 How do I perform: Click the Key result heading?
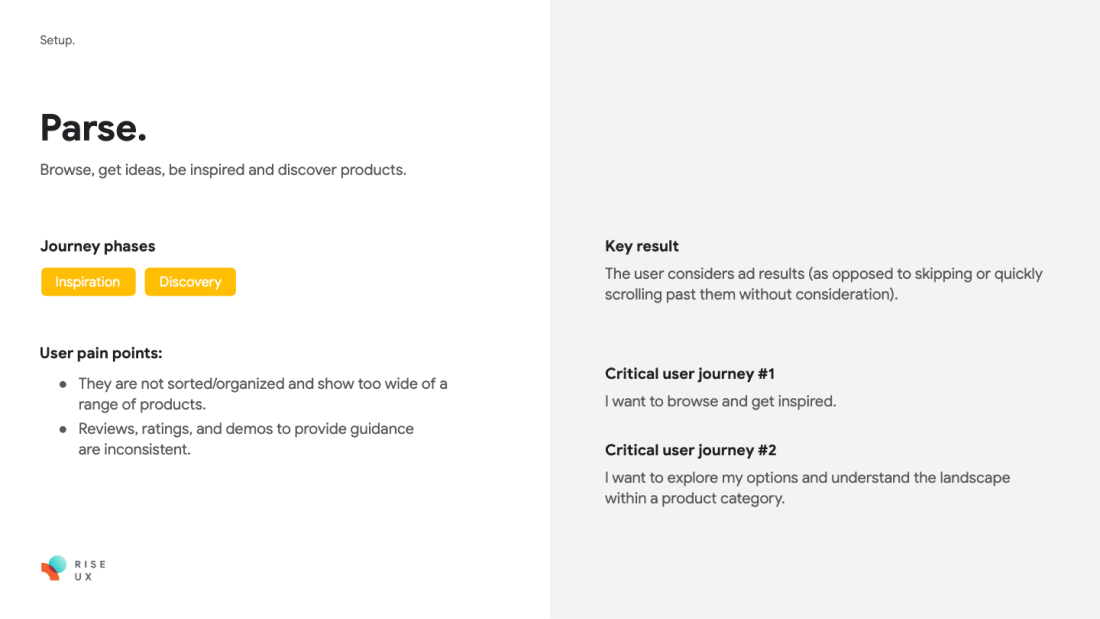point(642,246)
